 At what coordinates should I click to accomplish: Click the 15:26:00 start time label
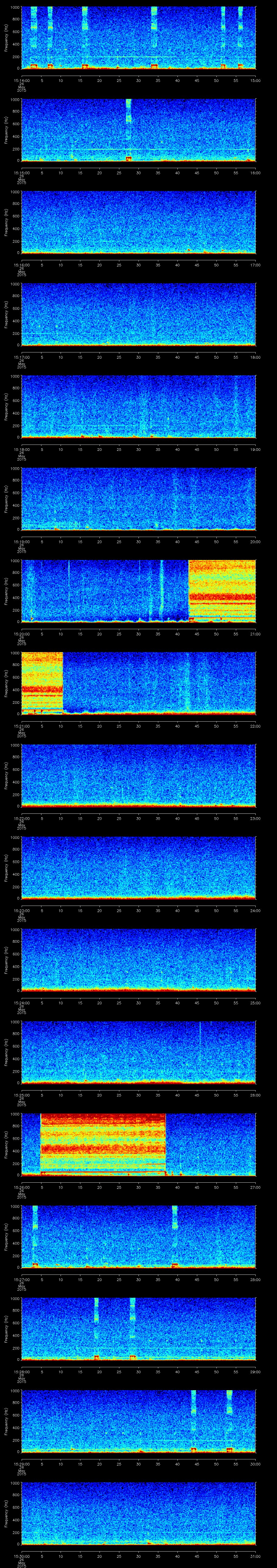click(21, 1187)
